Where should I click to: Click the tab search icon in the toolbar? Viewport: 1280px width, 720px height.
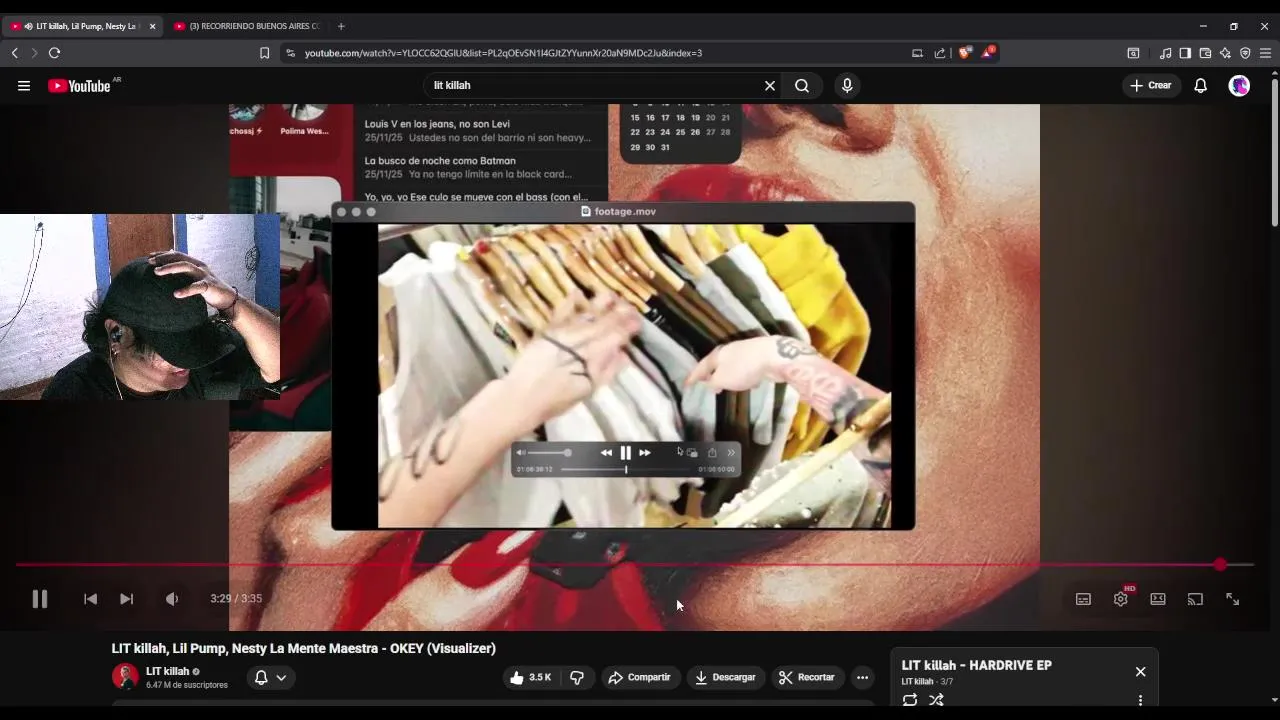pos(1133,53)
